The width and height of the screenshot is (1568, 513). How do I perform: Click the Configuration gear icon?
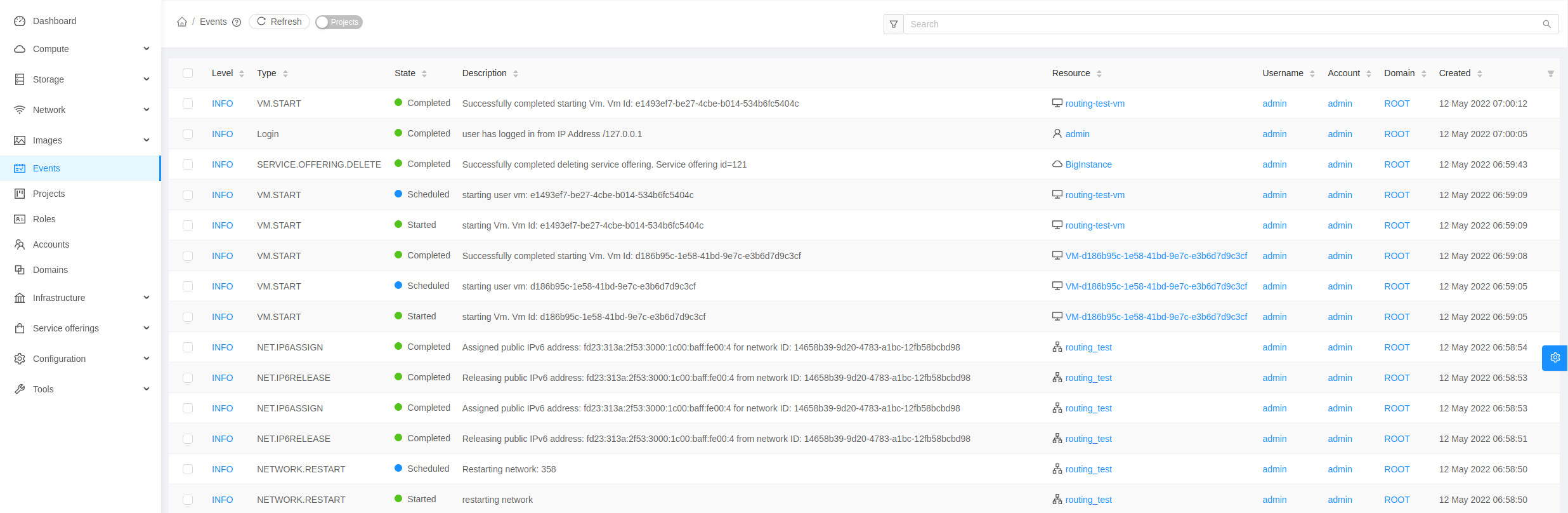click(20, 359)
